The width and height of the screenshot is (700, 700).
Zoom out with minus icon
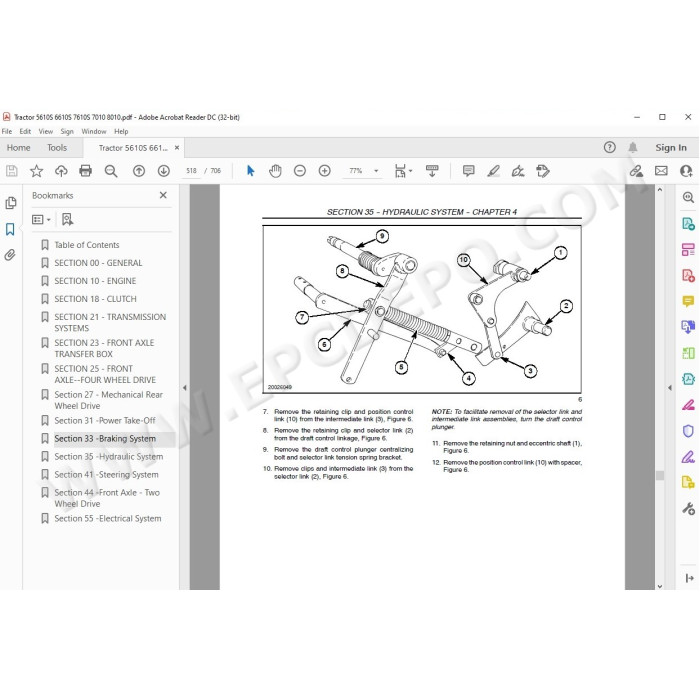(x=300, y=171)
